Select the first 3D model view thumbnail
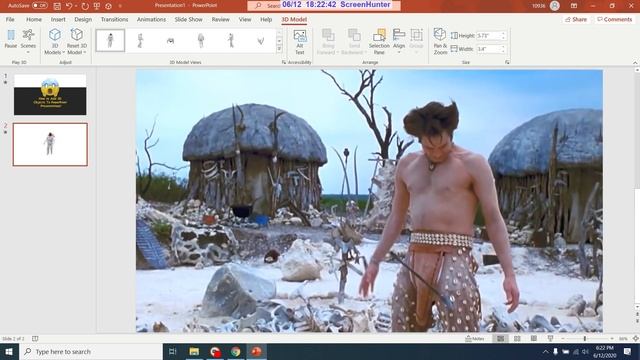Viewport: 640px width, 360px height. coord(110,40)
